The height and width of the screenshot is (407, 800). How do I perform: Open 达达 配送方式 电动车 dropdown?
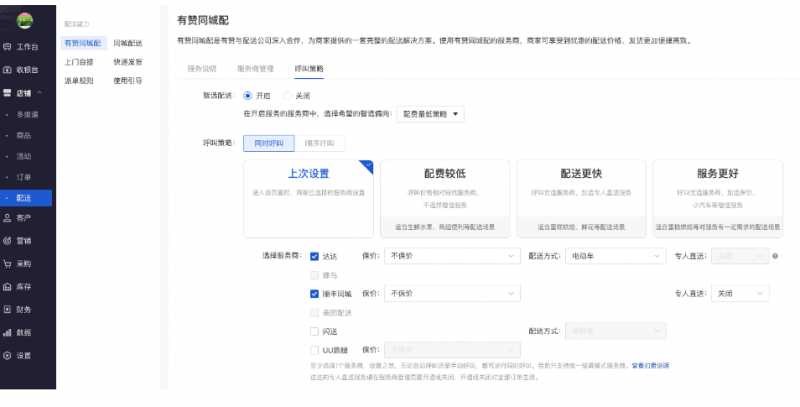pyautogui.click(x=615, y=256)
